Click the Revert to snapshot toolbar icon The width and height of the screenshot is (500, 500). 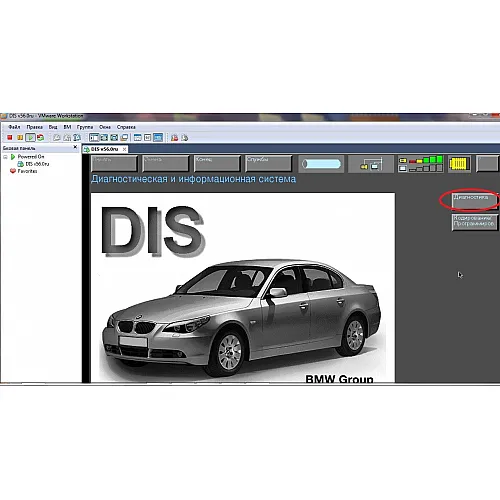coord(67,137)
